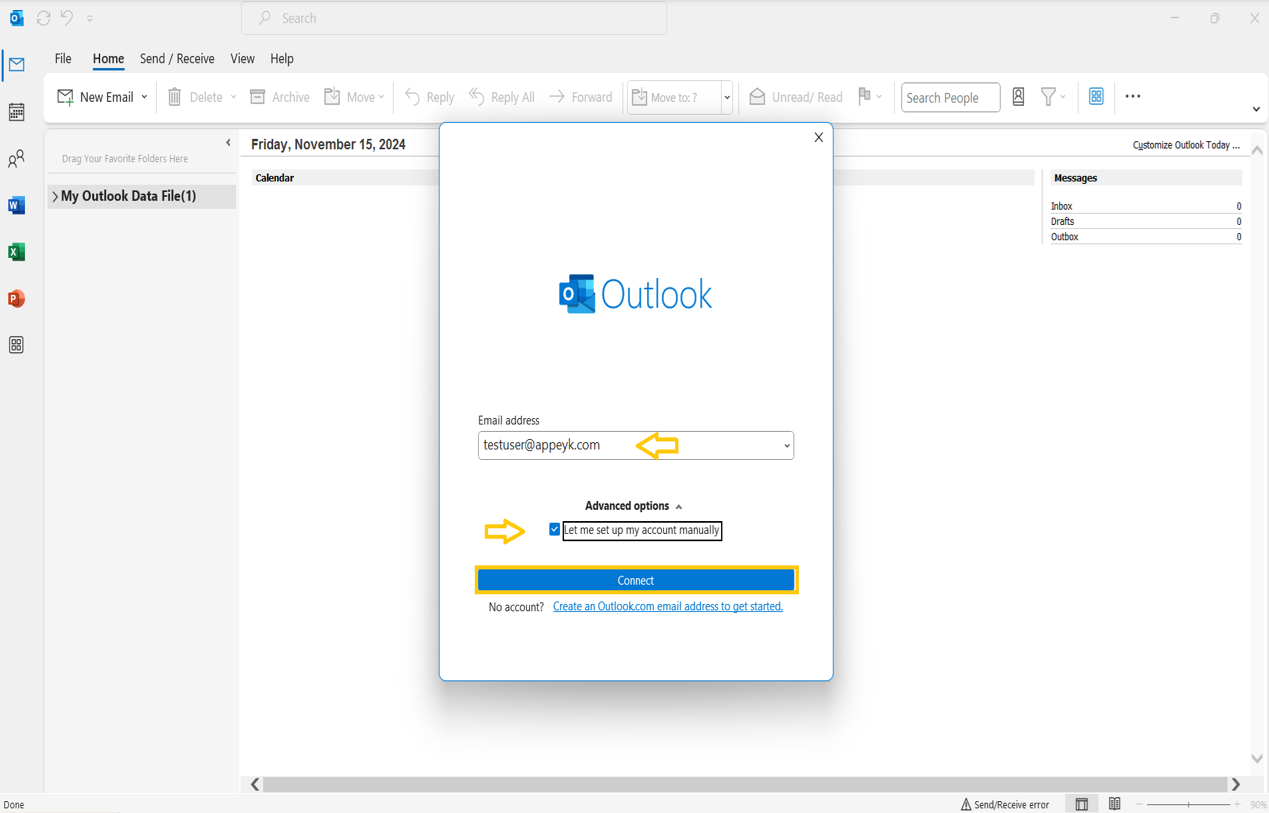Click the Delete trash icon

[175, 97]
